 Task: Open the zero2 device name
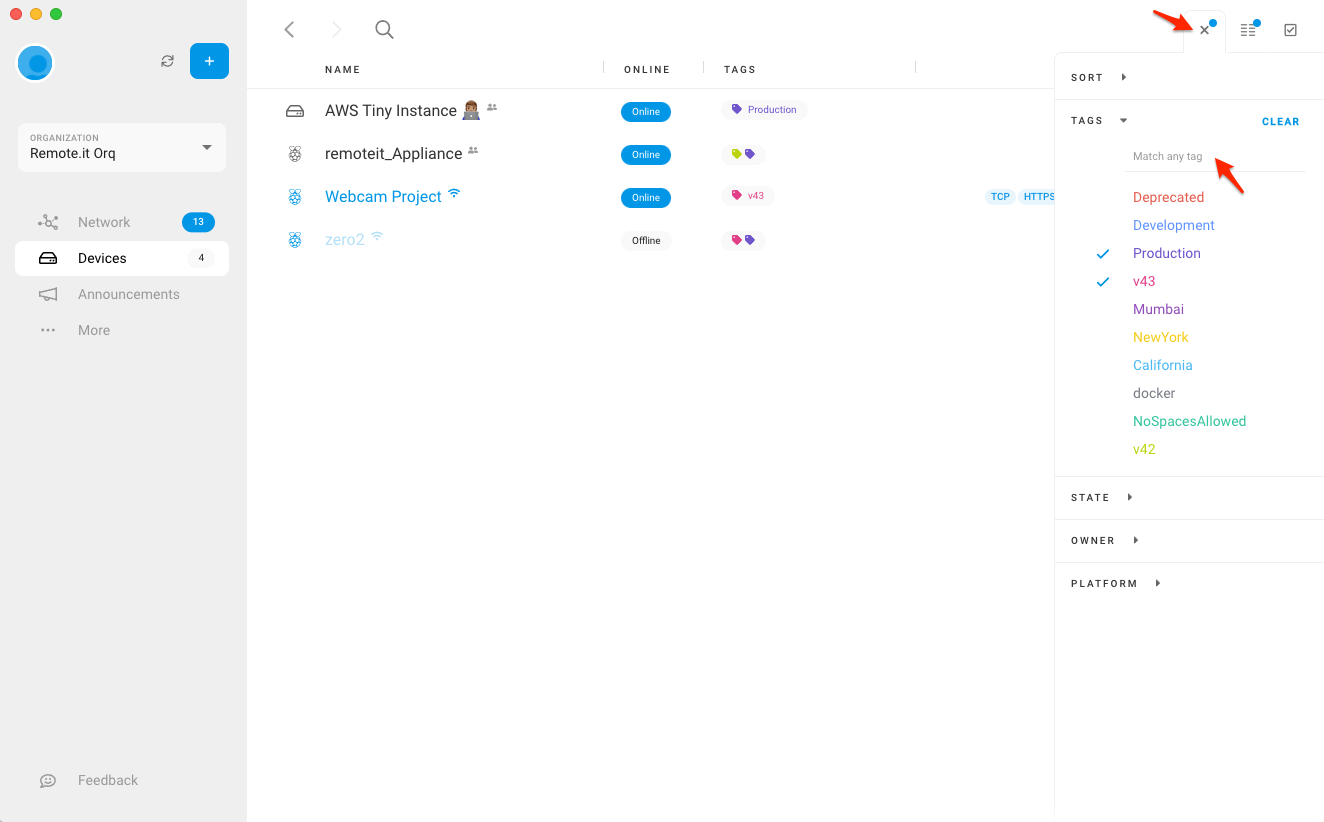(345, 240)
